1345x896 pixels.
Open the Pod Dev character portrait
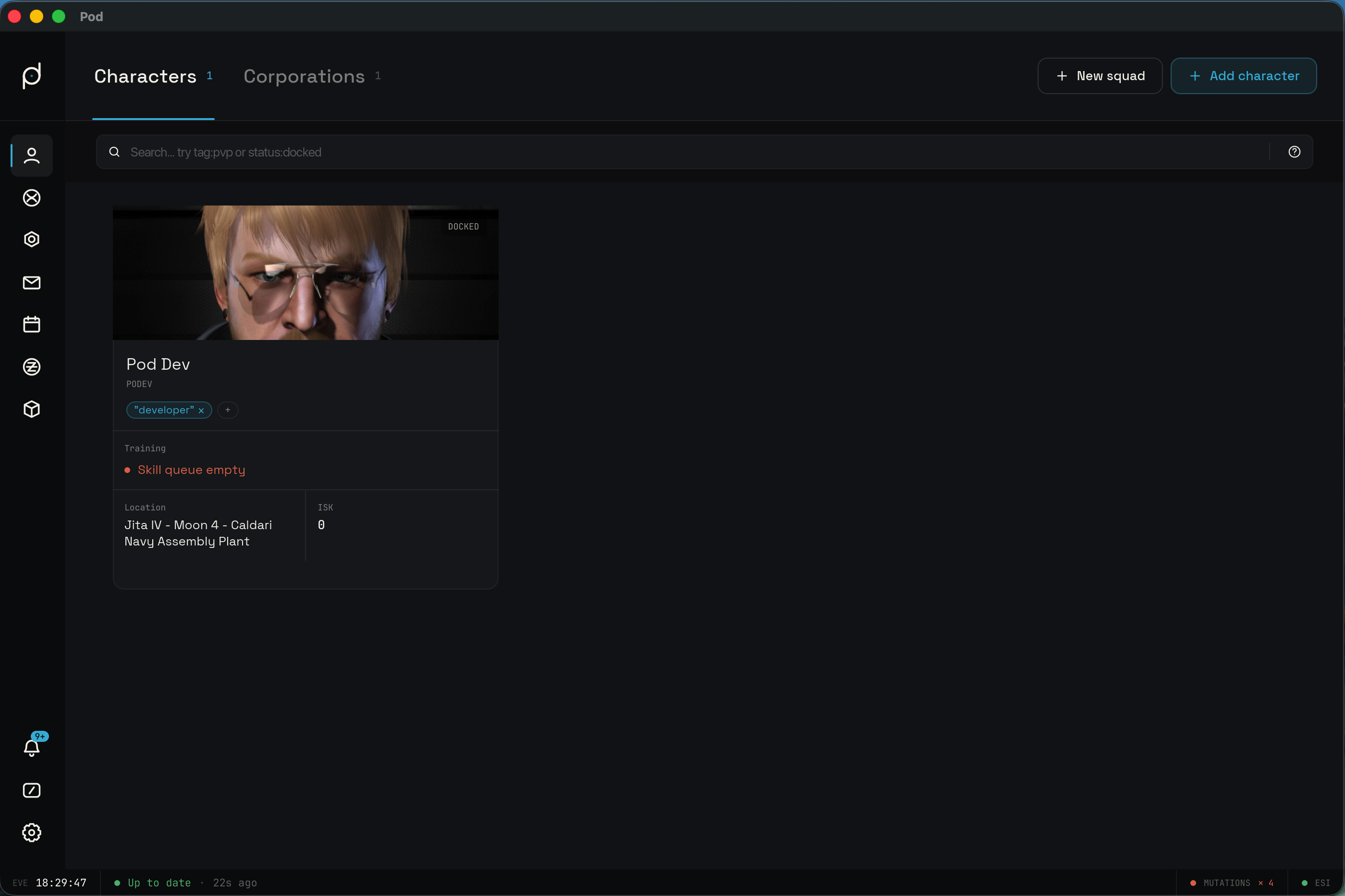click(x=306, y=273)
